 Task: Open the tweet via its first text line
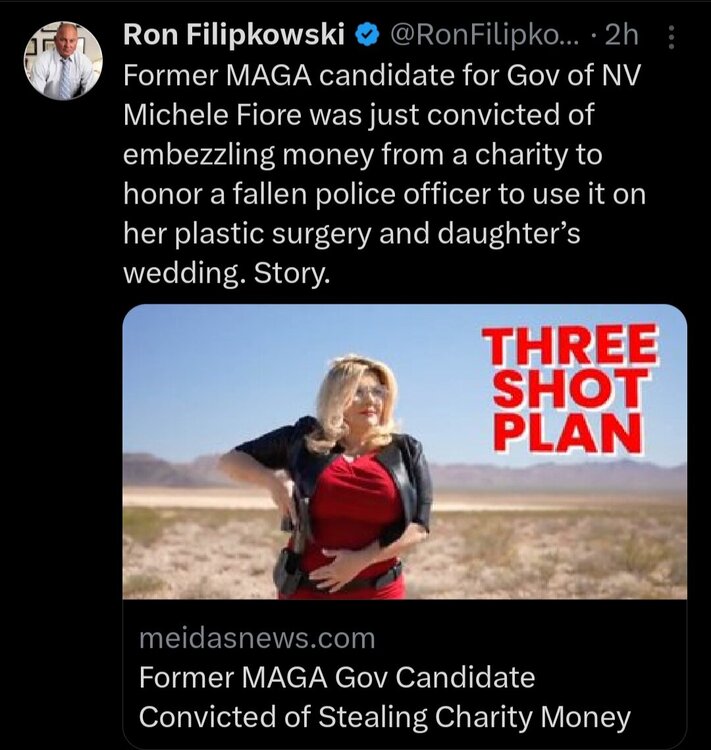[x=381, y=75]
